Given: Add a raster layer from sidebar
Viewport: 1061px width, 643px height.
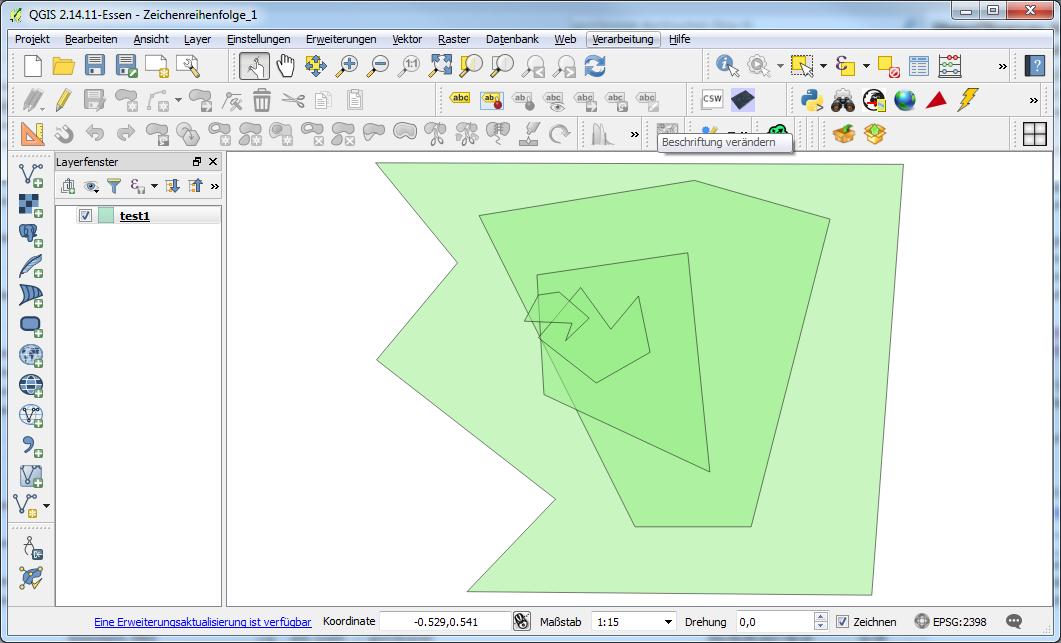Looking at the screenshot, I should 31,205.
